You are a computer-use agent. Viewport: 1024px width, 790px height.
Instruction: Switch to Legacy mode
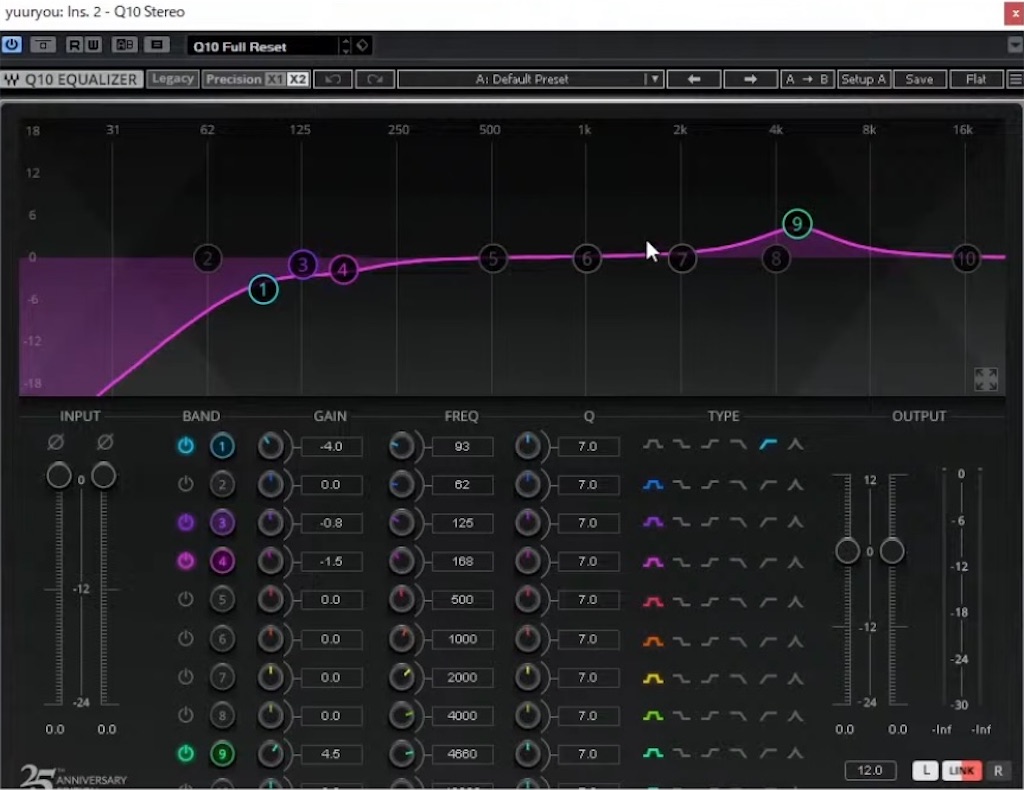click(172, 79)
